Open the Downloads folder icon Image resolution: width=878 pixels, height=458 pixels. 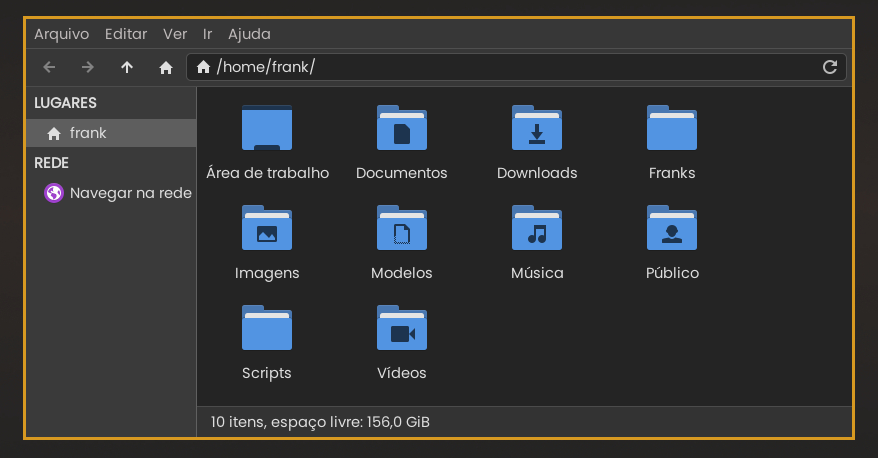coord(536,128)
